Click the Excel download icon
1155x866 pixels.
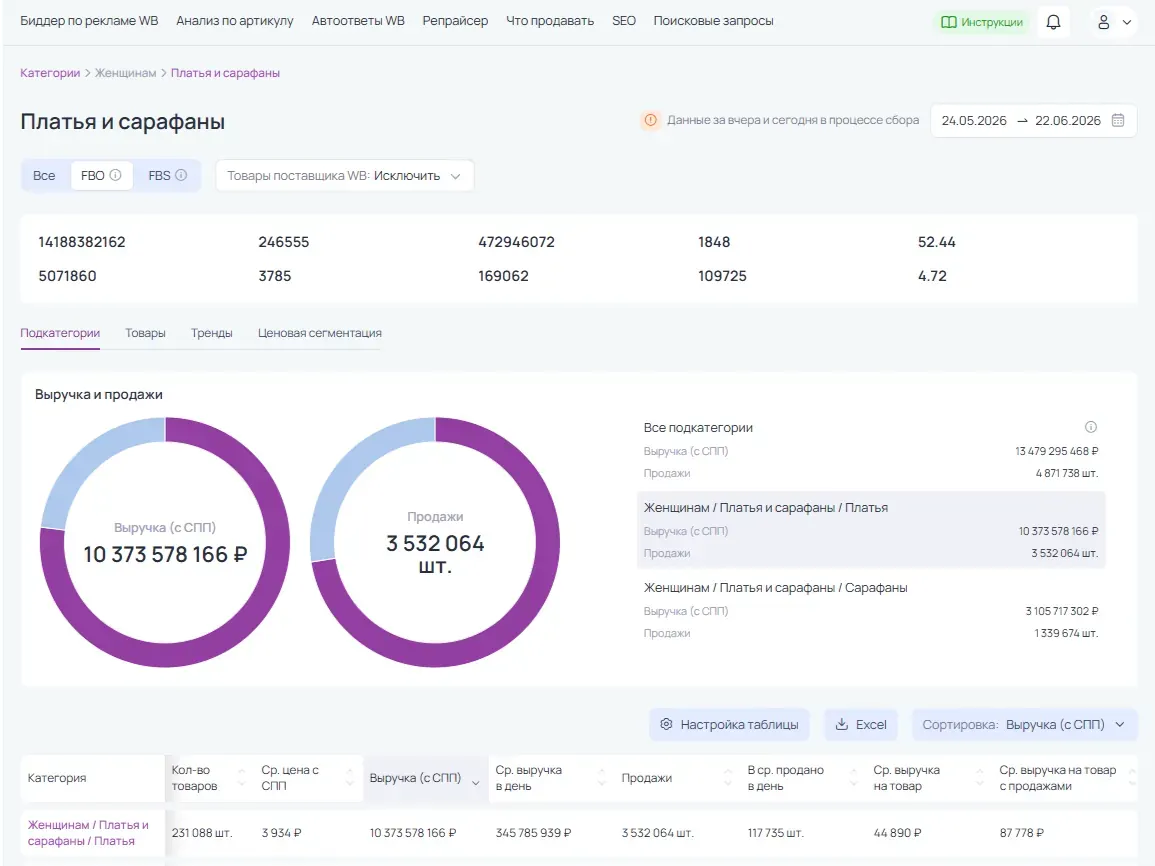(x=841, y=724)
